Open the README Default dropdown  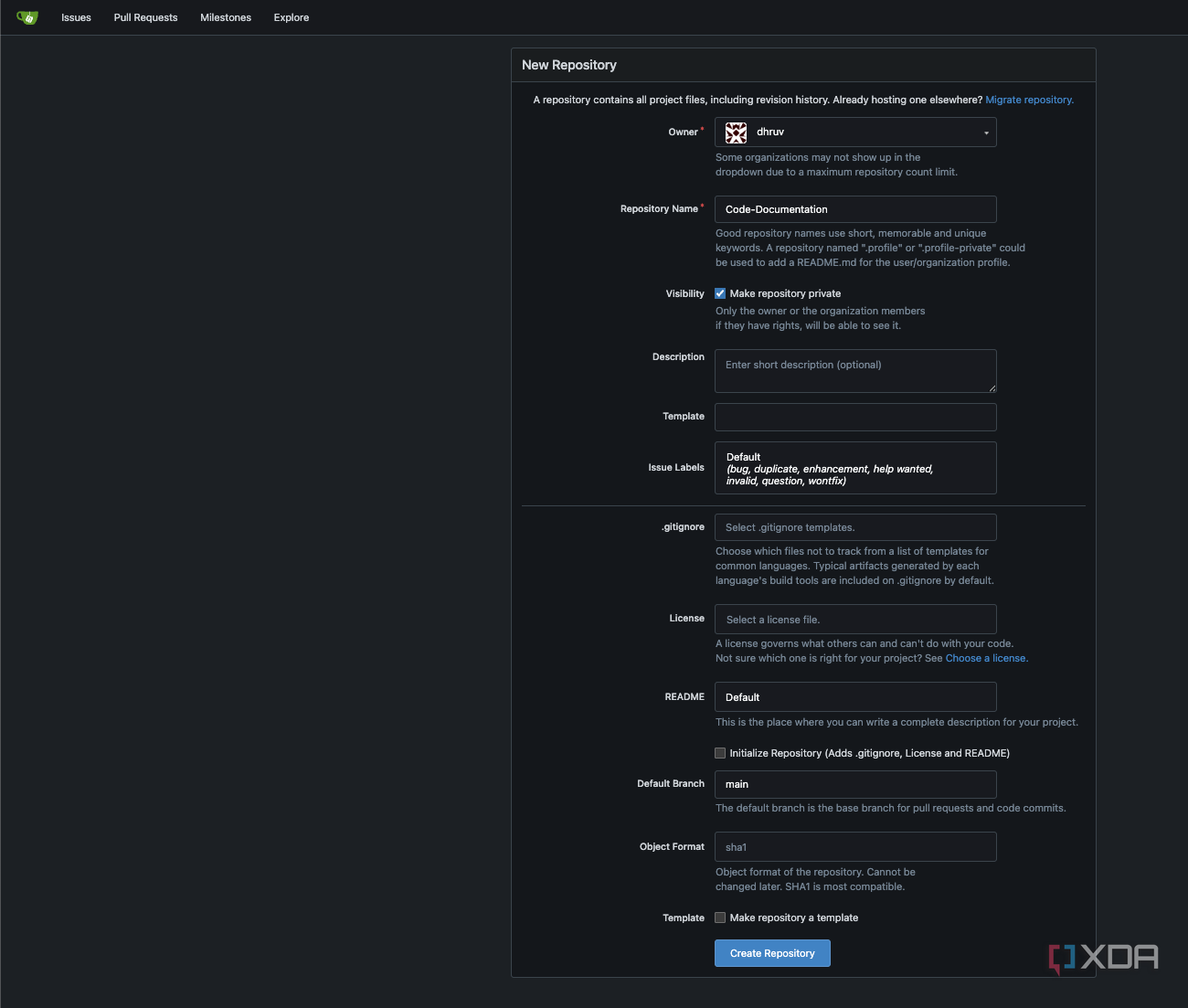[x=855, y=696]
